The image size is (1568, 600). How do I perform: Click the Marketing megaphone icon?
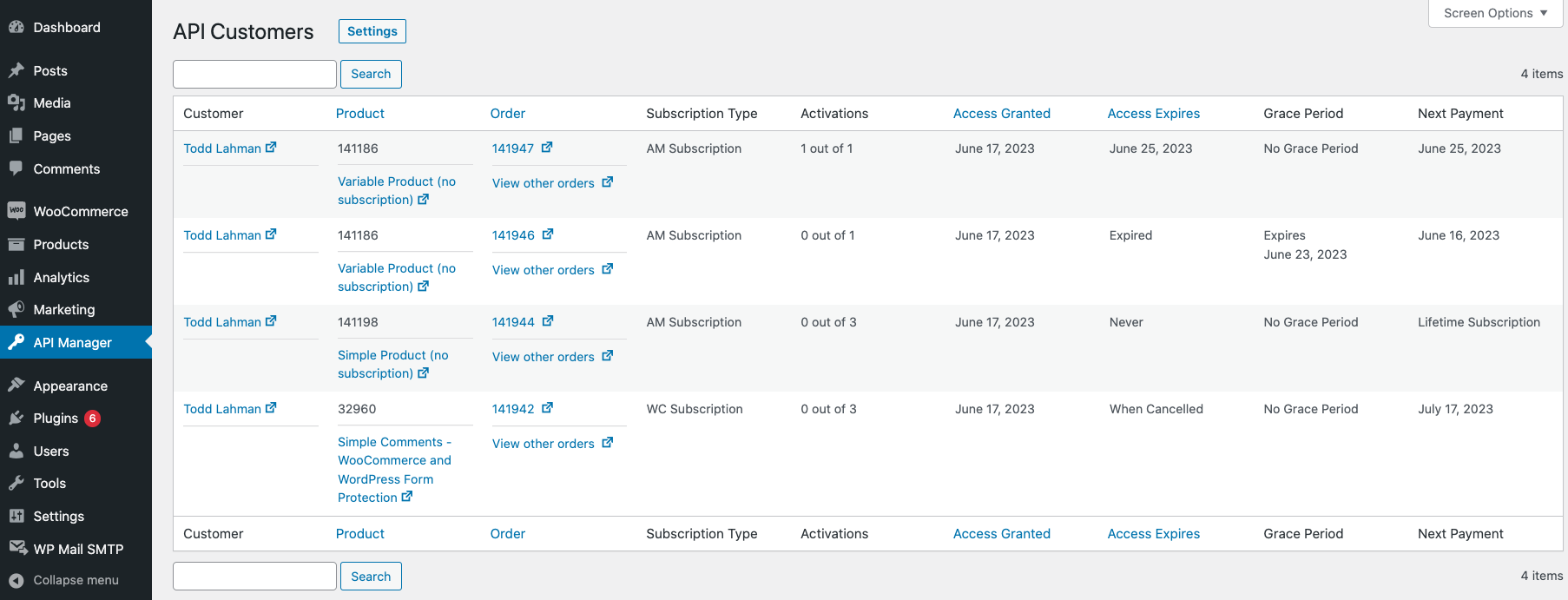[16, 309]
